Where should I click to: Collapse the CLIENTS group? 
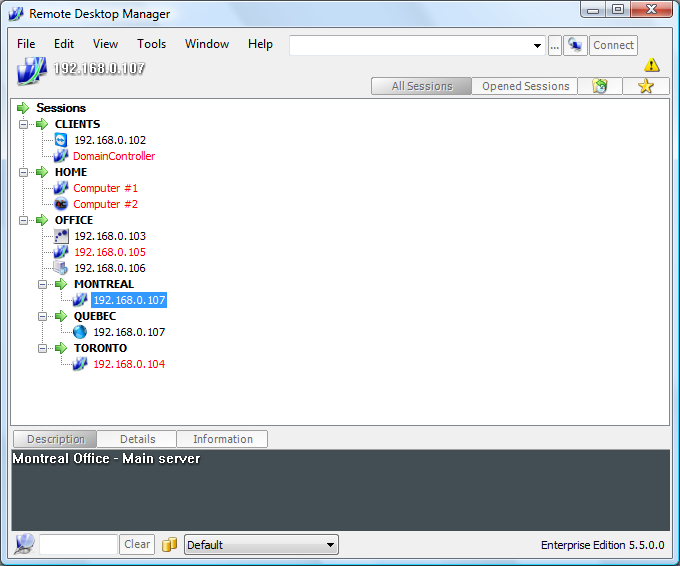pyautogui.click(x=23, y=124)
